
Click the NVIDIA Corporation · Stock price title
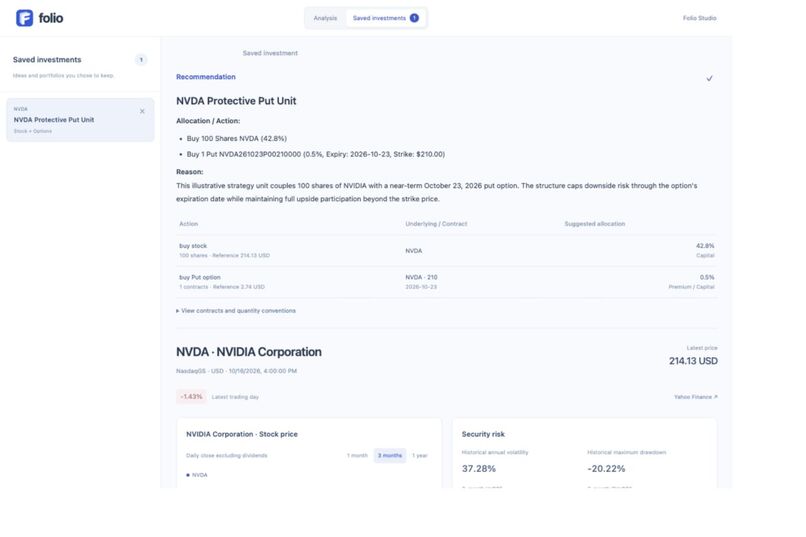[x=242, y=434]
